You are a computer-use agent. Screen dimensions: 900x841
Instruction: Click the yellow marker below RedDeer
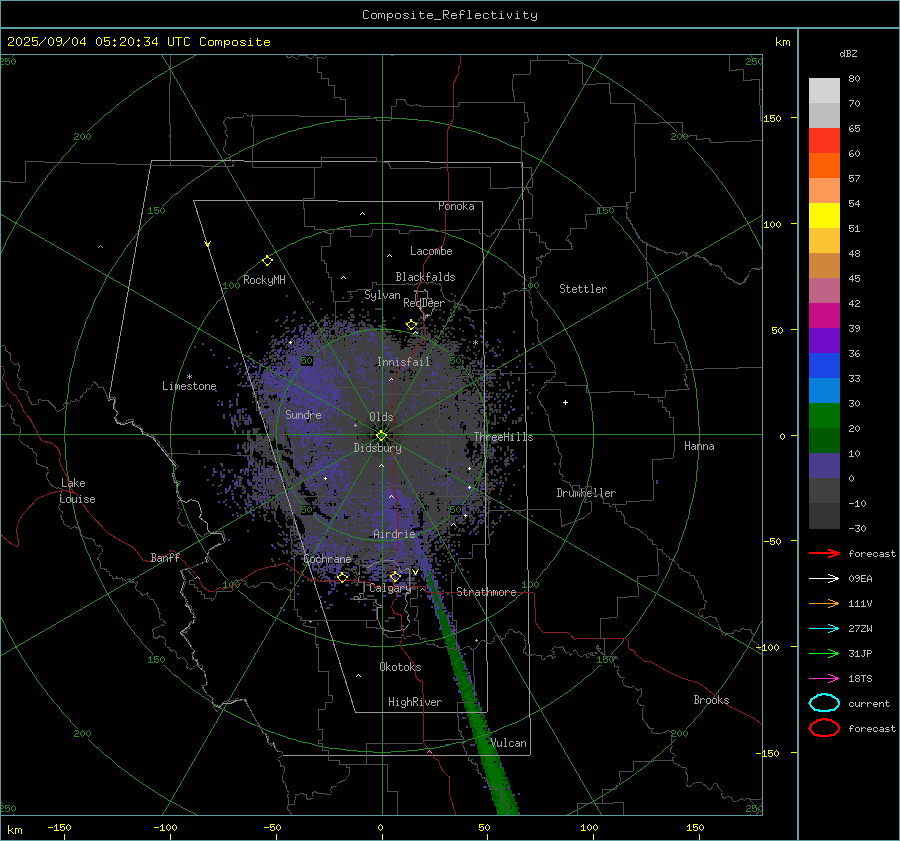pos(411,325)
